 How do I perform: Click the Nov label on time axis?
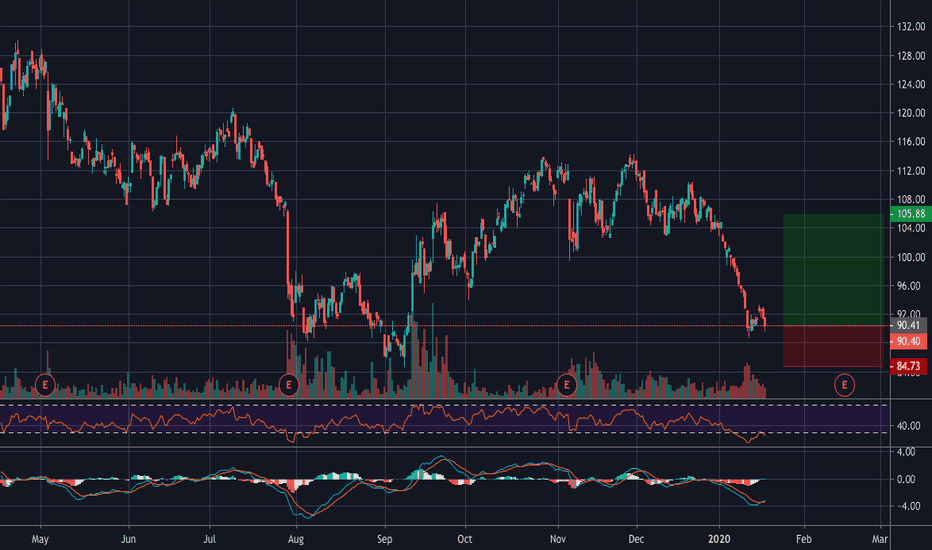[x=558, y=539]
